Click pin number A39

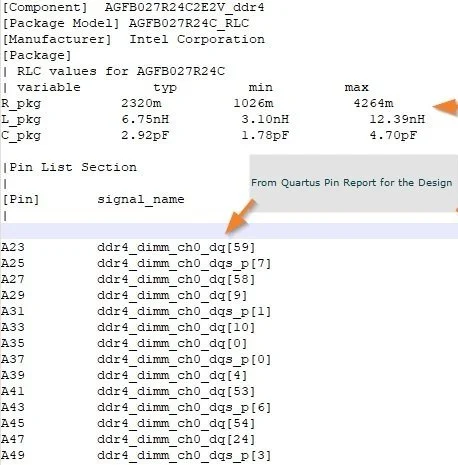click(x=13, y=375)
